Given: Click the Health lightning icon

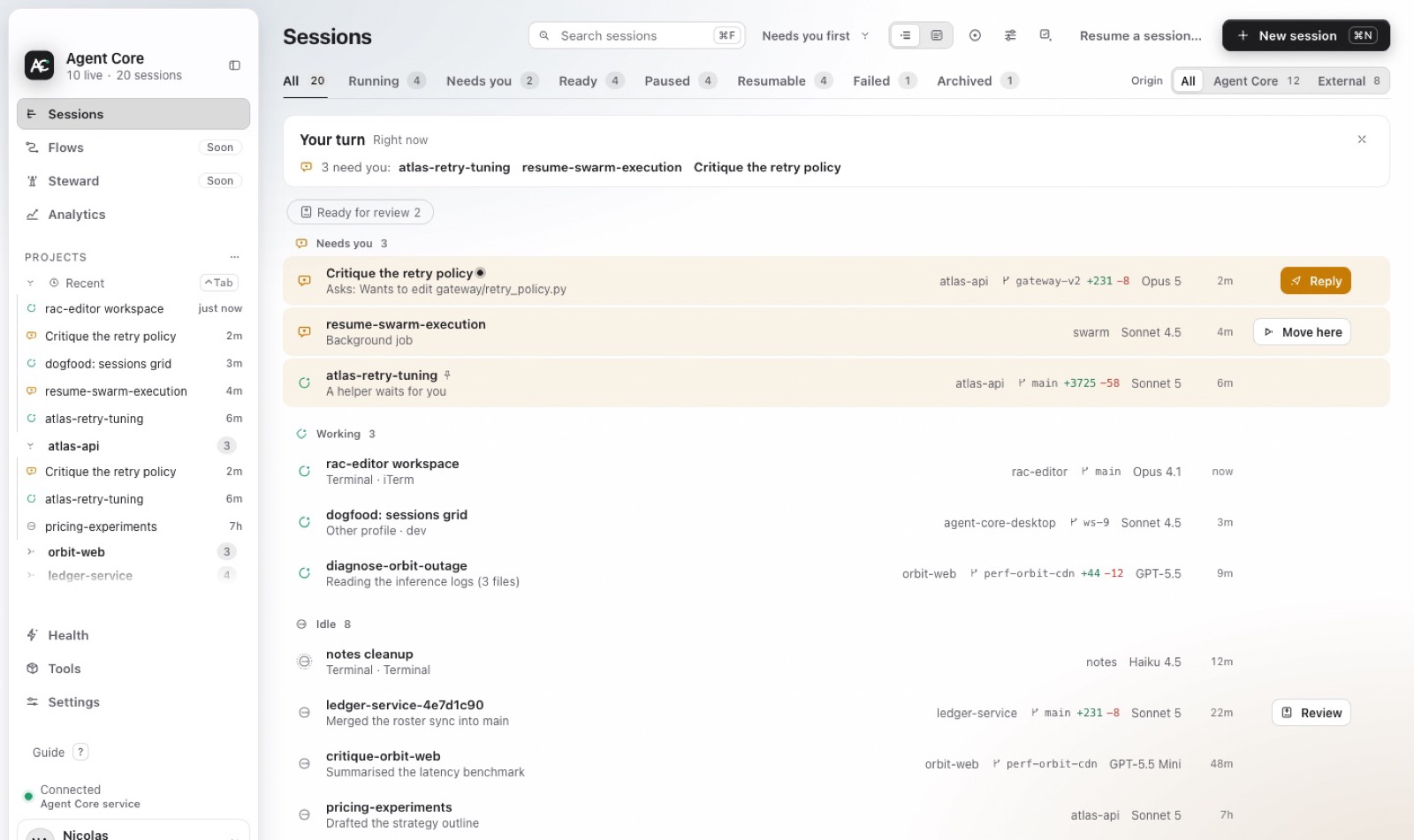Looking at the screenshot, I should pyautogui.click(x=33, y=635).
